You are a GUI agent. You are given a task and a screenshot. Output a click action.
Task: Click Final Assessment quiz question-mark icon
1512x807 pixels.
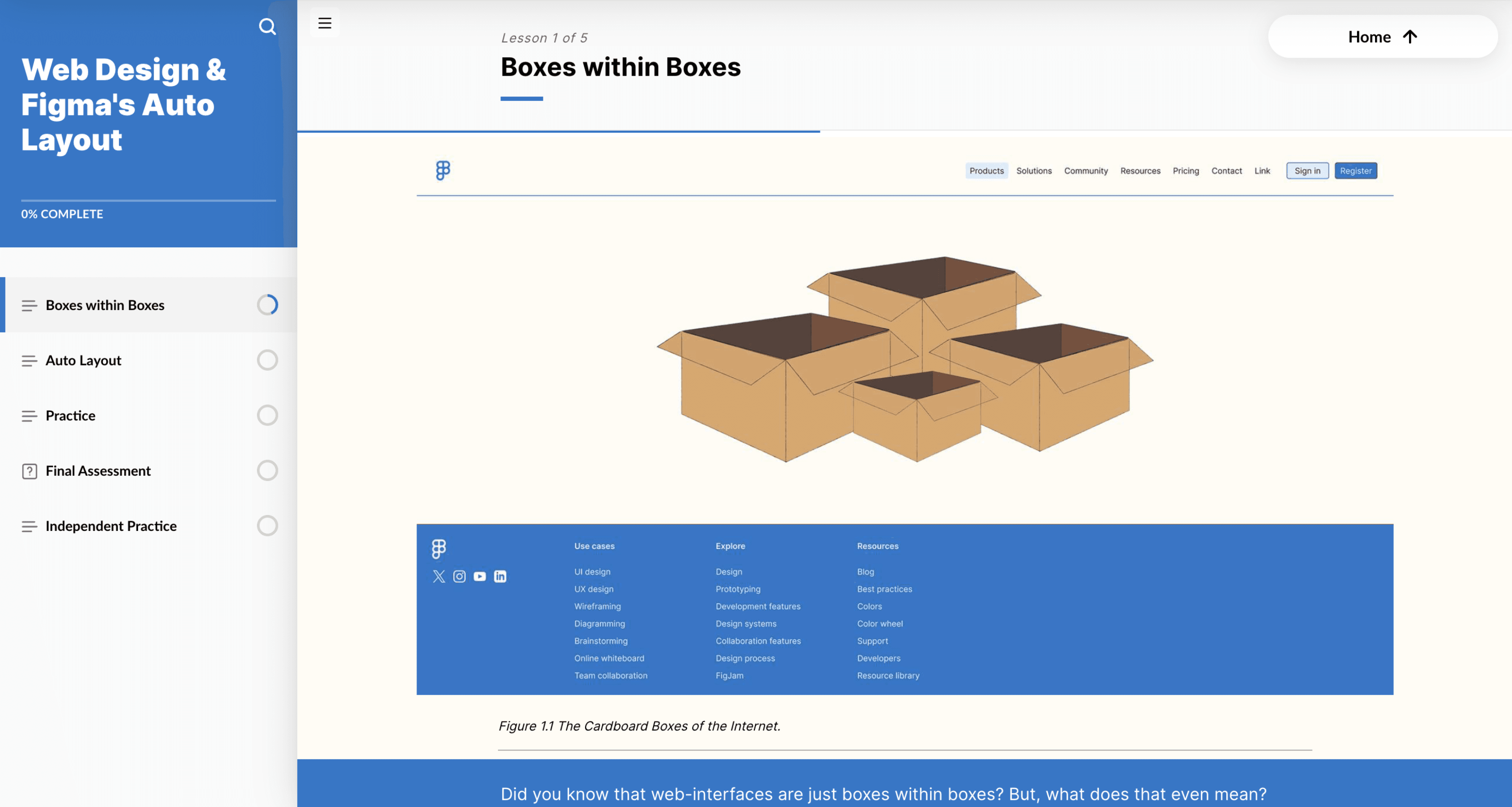point(30,471)
